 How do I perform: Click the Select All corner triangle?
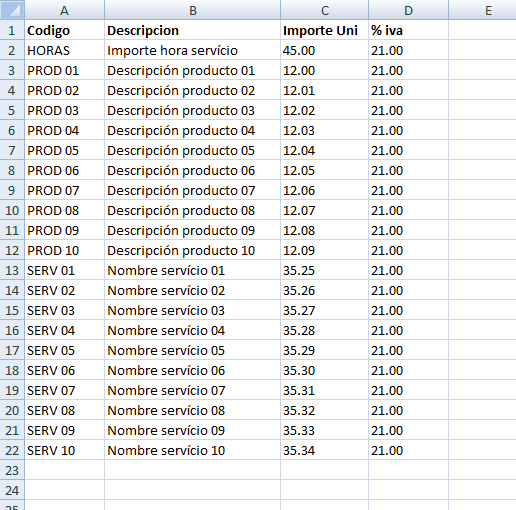(x=12, y=10)
